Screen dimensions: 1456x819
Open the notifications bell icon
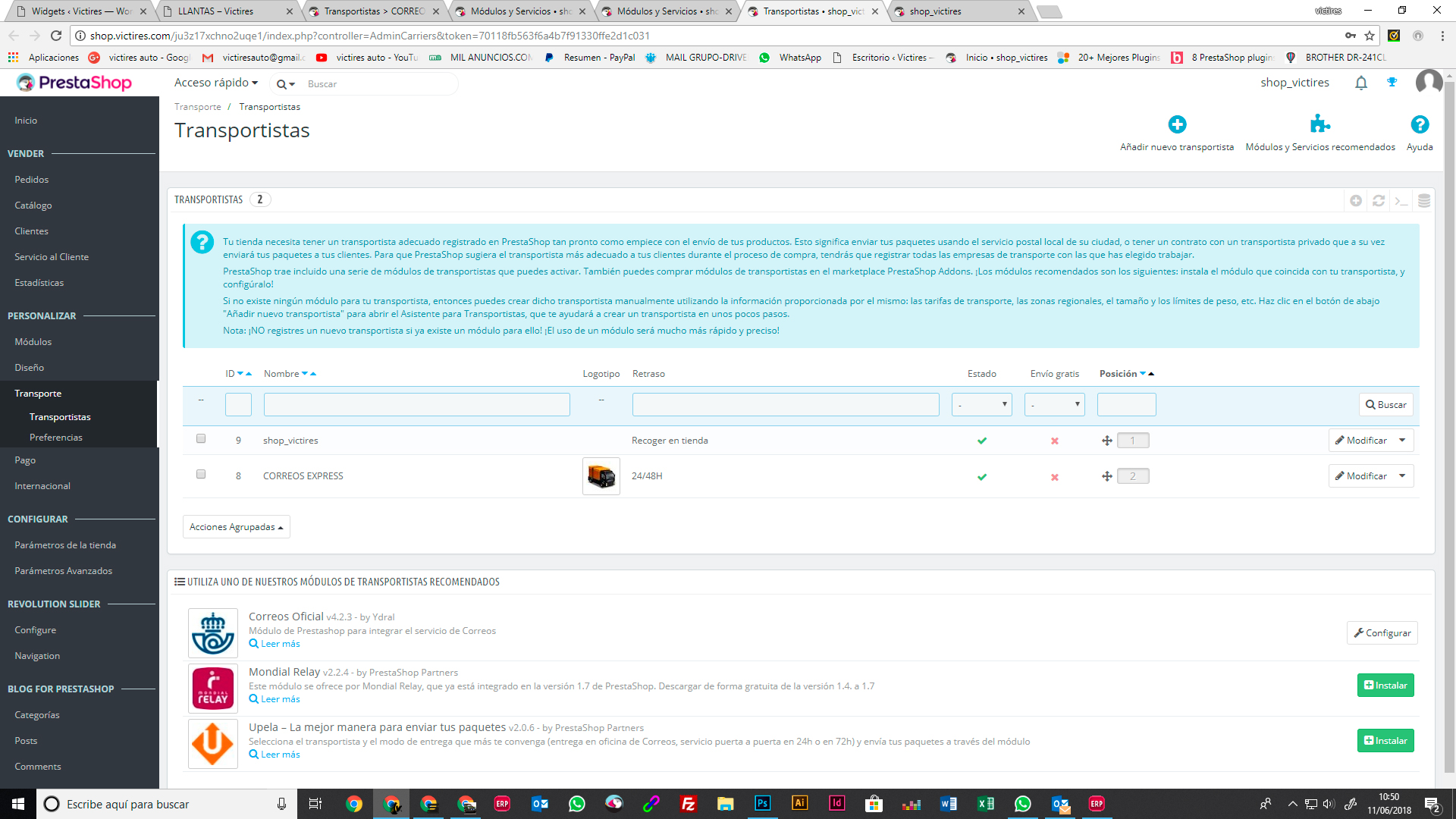coord(1361,83)
